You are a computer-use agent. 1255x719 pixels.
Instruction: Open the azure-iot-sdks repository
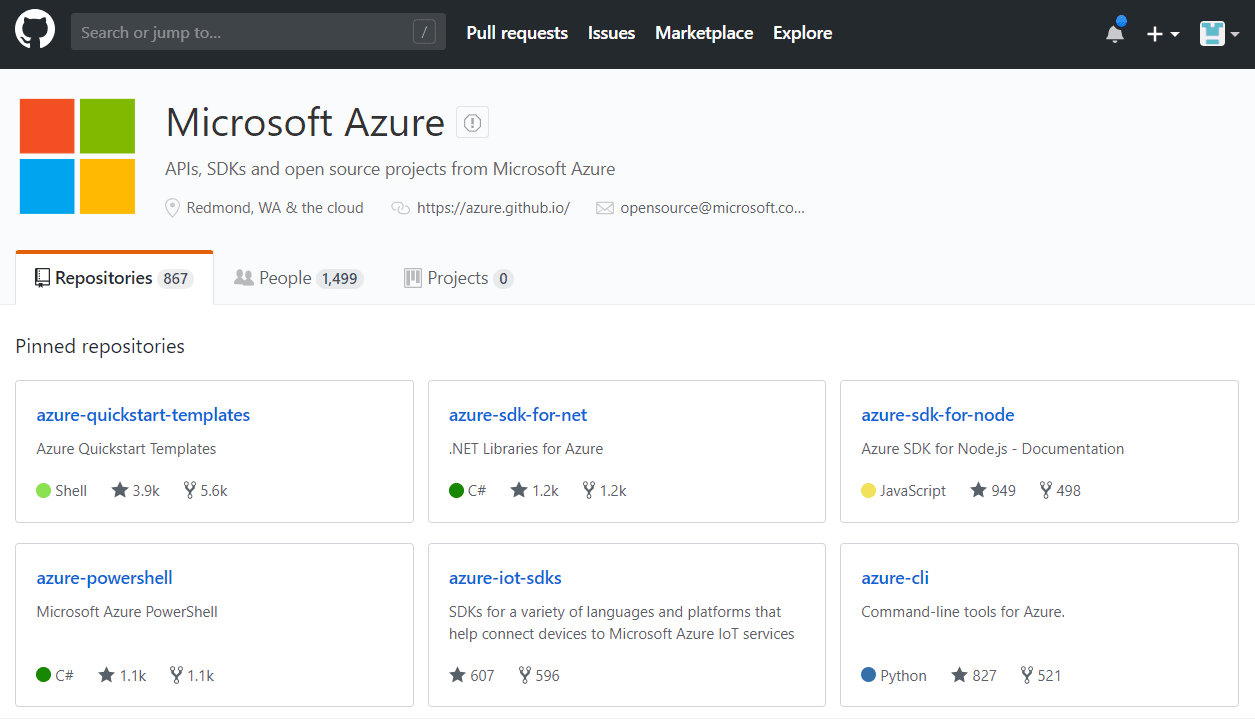pos(505,578)
